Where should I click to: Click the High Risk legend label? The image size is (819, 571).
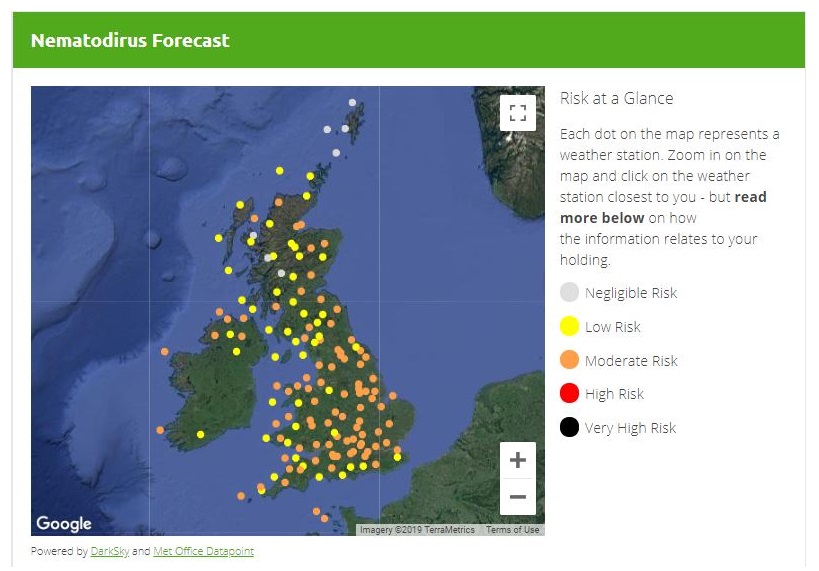pyautogui.click(x=614, y=394)
